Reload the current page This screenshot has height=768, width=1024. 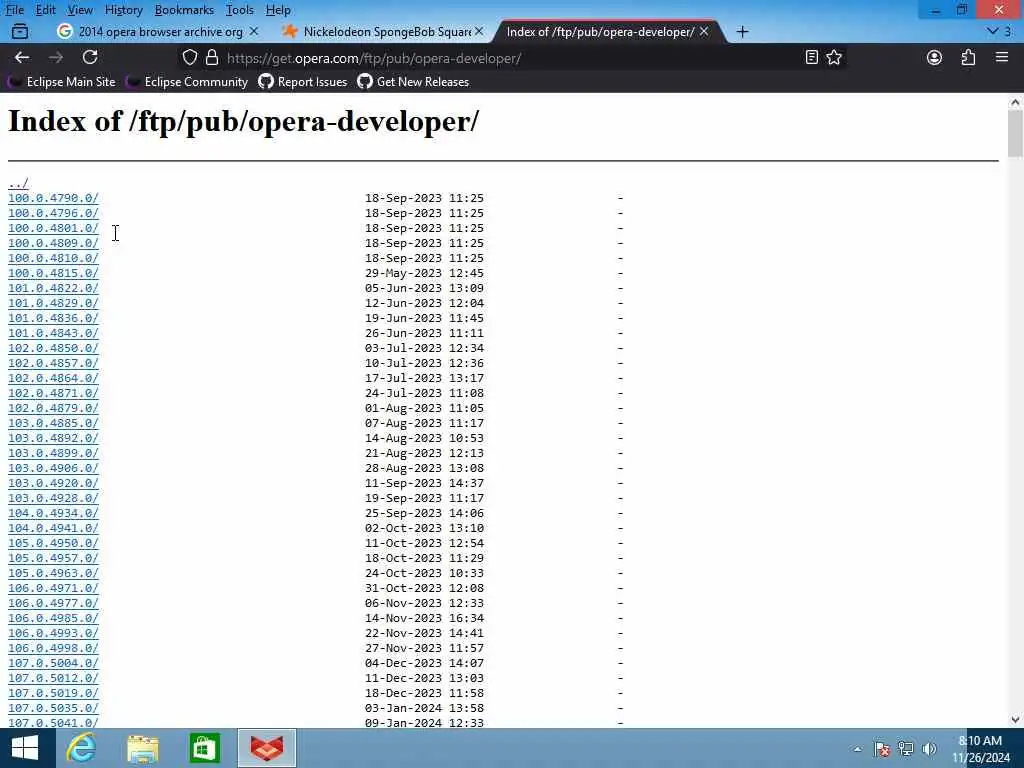coord(90,57)
